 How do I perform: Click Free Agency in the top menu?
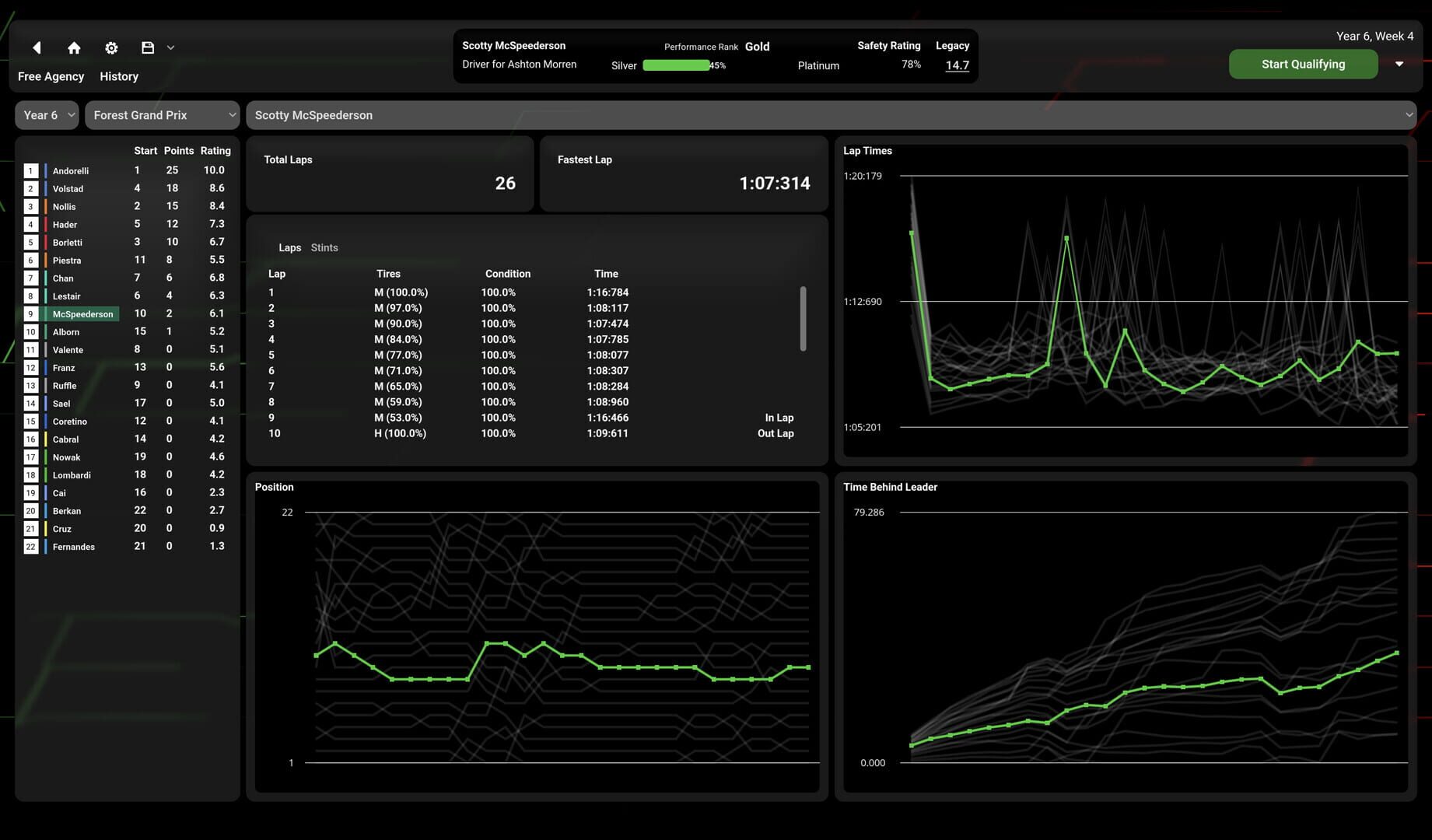[51, 75]
